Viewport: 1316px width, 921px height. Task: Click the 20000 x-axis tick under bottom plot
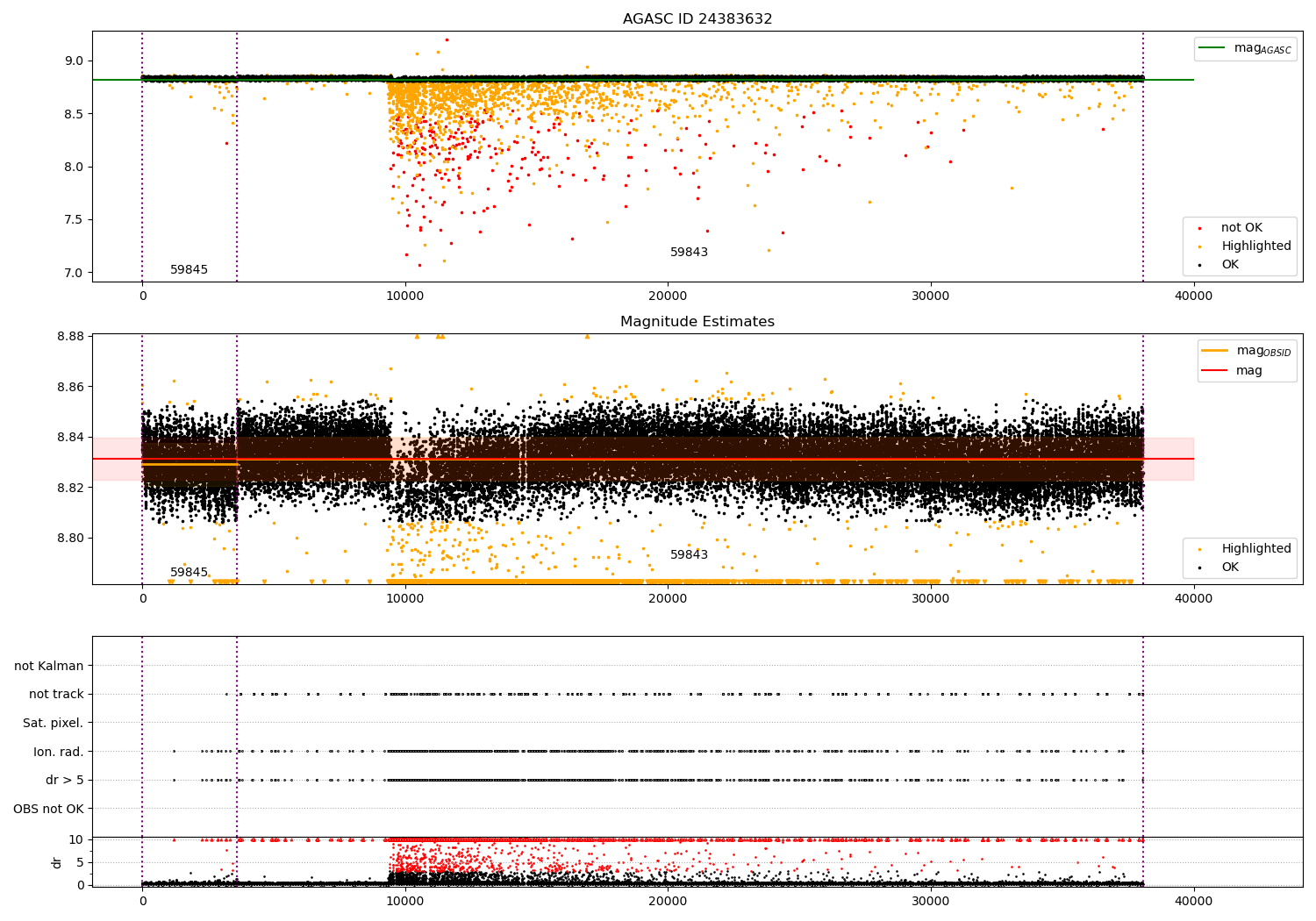(x=669, y=901)
